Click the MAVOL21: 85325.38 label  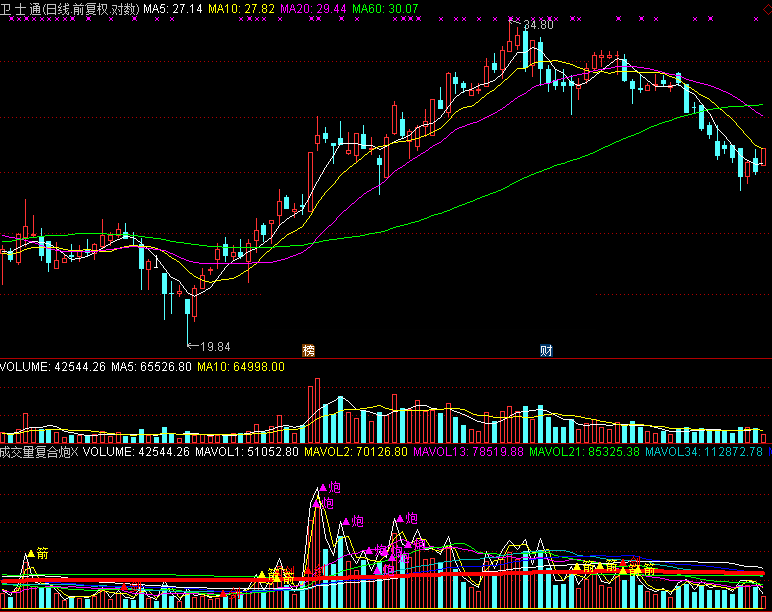coord(584,451)
